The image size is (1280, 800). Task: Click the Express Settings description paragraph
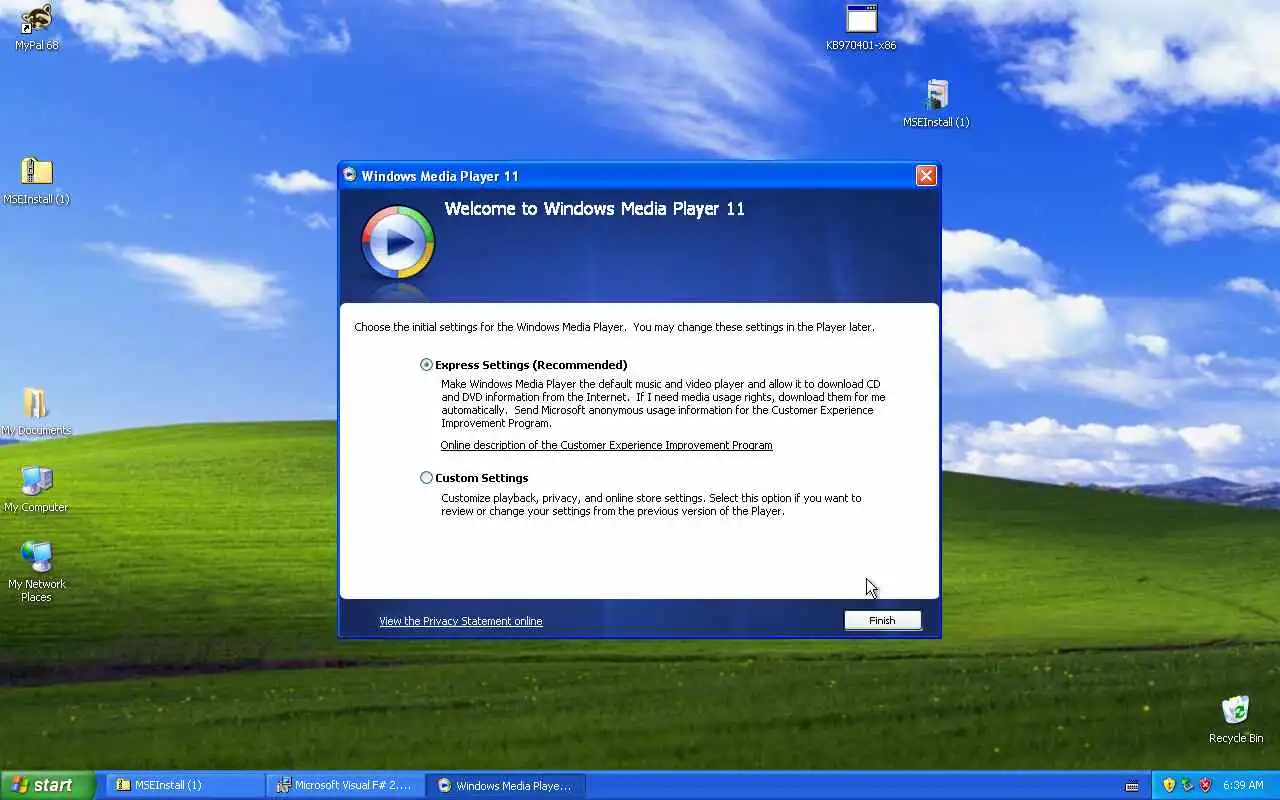coord(663,404)
